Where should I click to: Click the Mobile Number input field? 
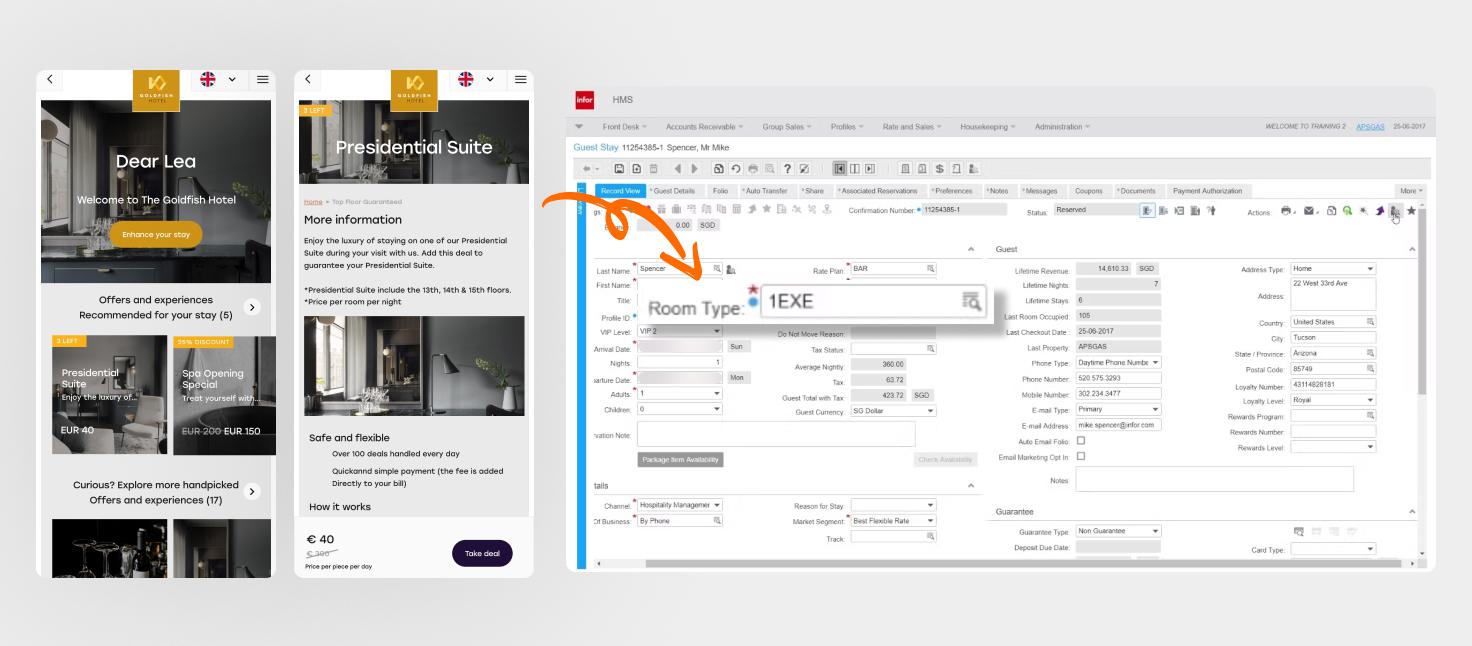point(1118,394)
